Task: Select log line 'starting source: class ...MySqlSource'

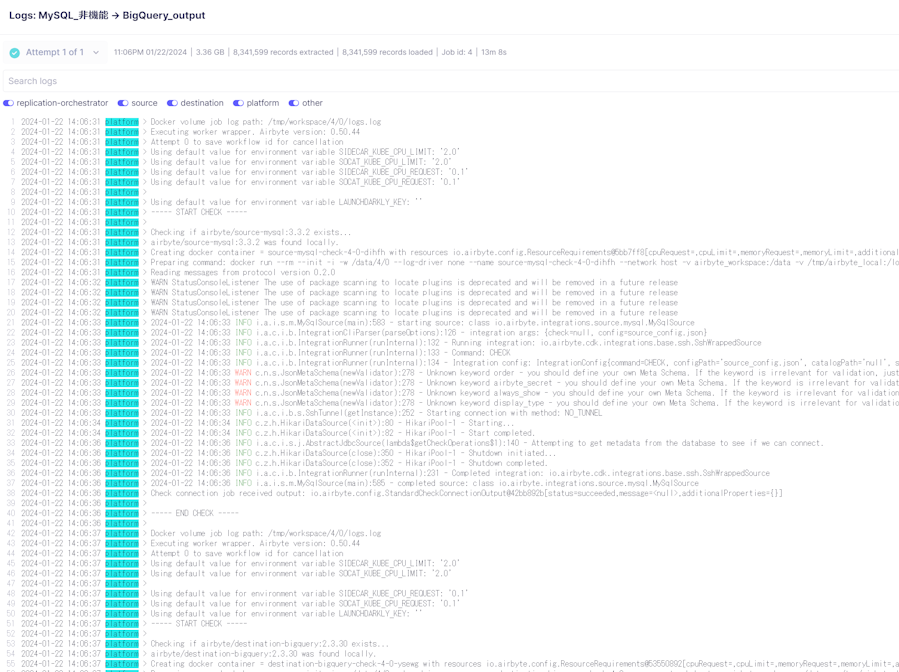Action: [422, 323]
